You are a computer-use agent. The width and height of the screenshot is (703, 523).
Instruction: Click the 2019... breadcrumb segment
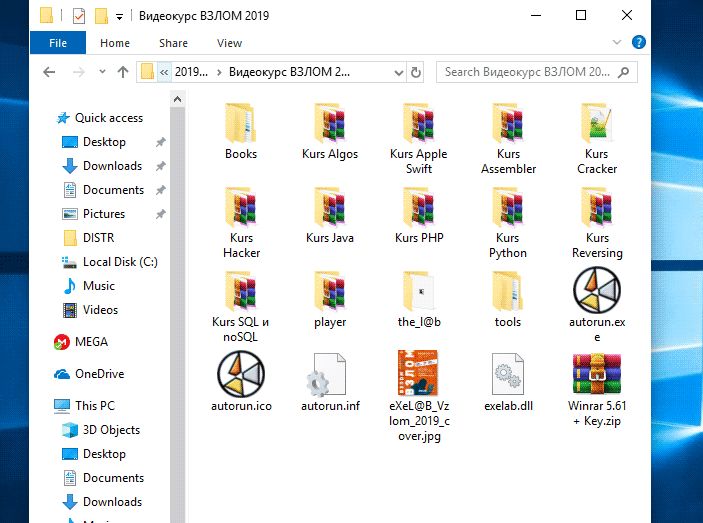pos(191,72)
